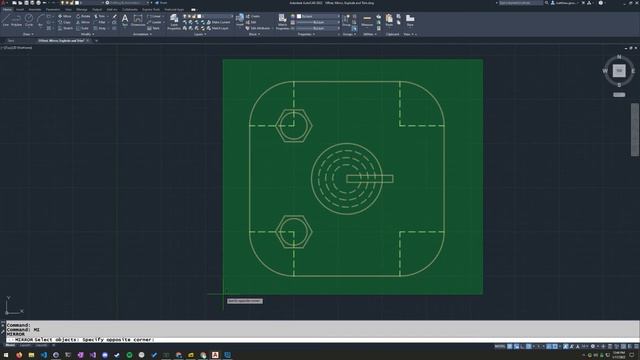Screen dimensions: 640x360
Task: Click the Copy command in Modify panel
Action: (64, 22)
